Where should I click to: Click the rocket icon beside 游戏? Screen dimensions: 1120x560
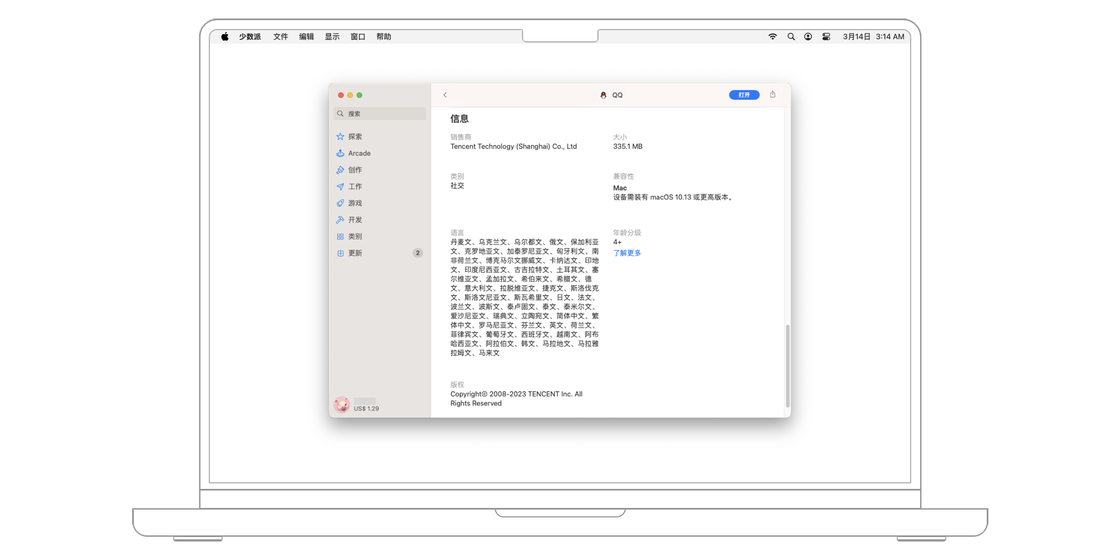[x=341, y=203]
